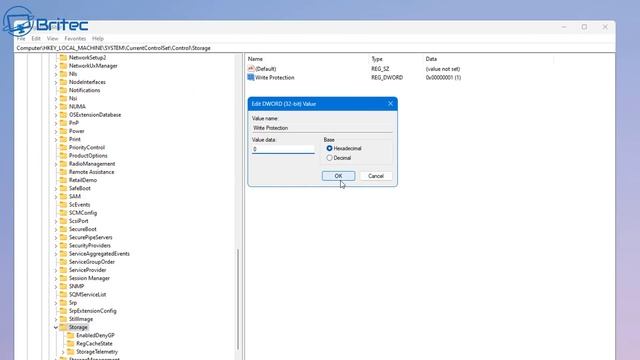This screenshot has height=360, width=640.
Task: Select the Srp tree item
Action: coord(73,302)
